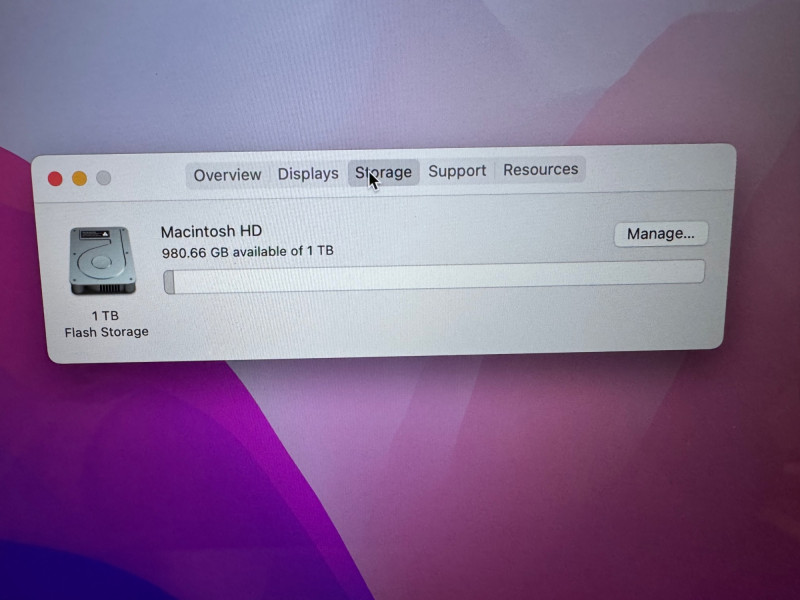Select the Storage tab

[x=384, y=173]
